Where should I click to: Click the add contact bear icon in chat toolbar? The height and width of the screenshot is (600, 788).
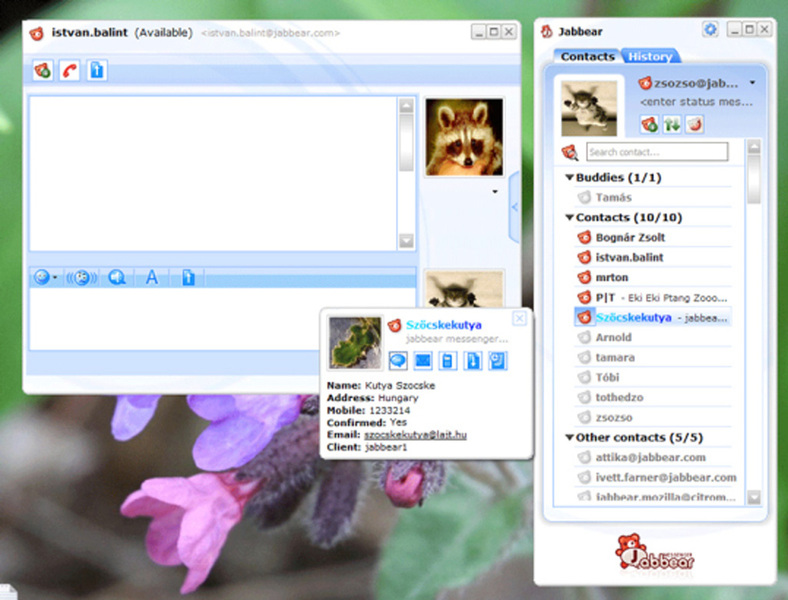coord(43,70)
